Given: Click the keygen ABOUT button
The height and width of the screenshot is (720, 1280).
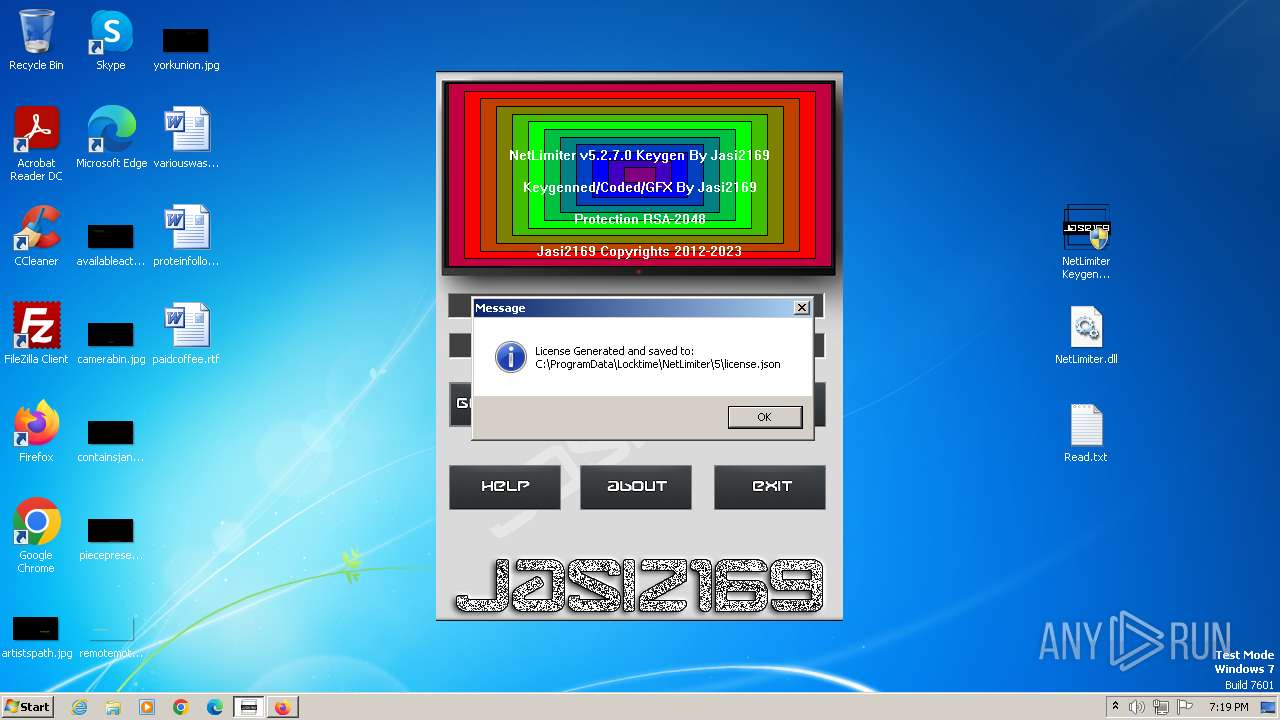Looking at the screenshot, I should [x=636, y=487].
